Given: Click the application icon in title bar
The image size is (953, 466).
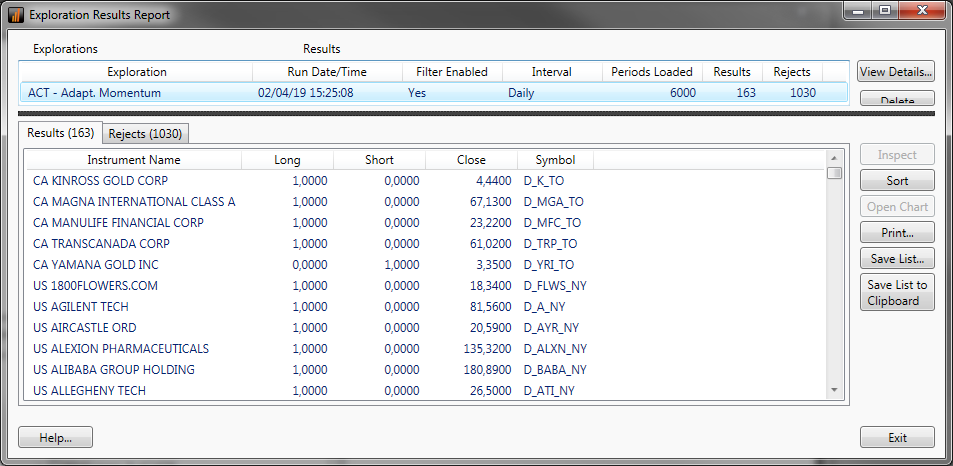Looking at the screenshot, I should [16, 15].
